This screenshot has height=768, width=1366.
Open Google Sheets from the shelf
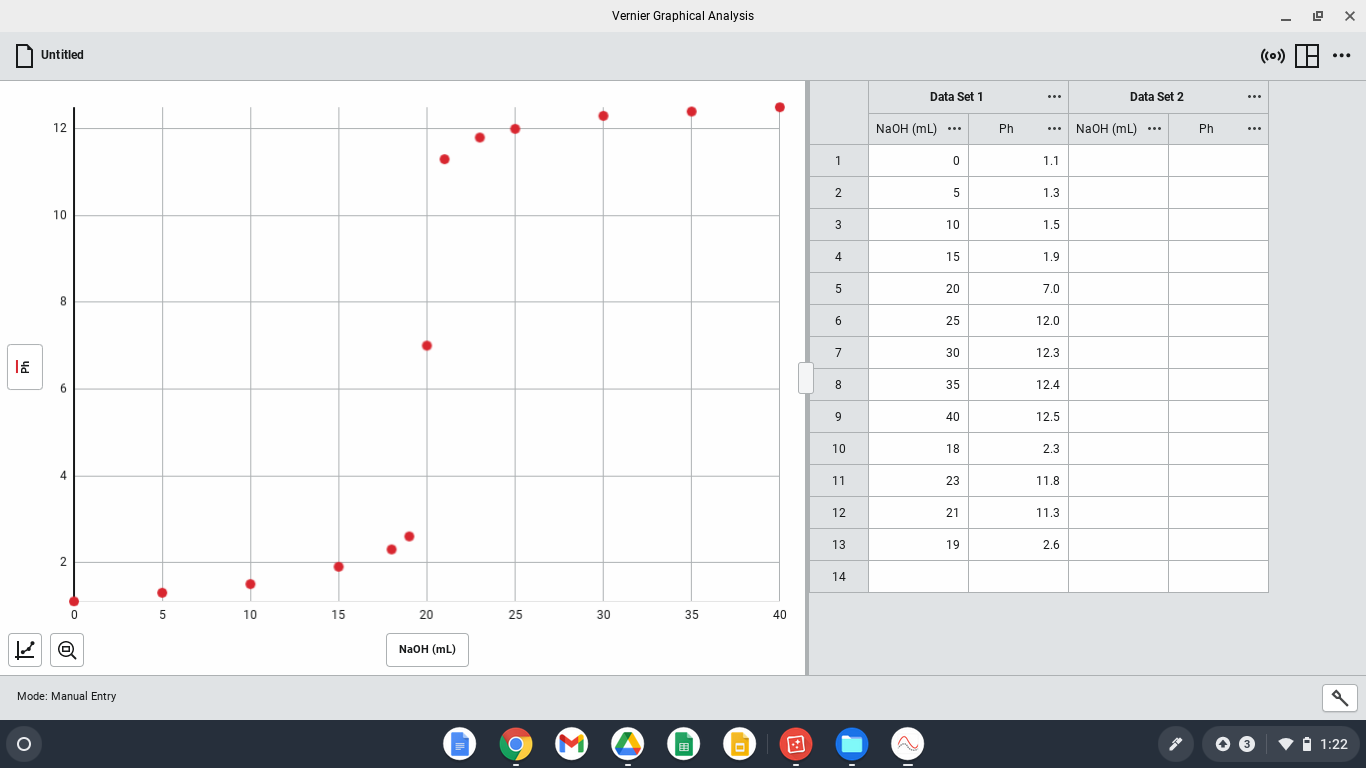[684, 744]
